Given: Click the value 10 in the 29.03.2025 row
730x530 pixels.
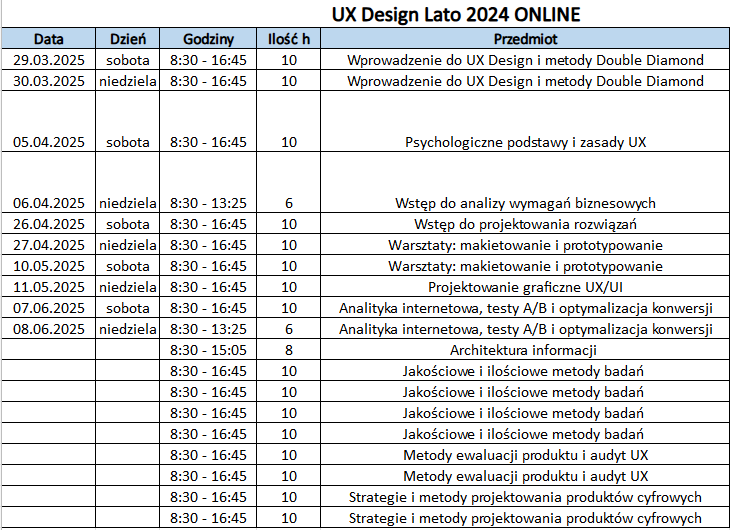Looking at the screenshot, I should pos(289,60).
